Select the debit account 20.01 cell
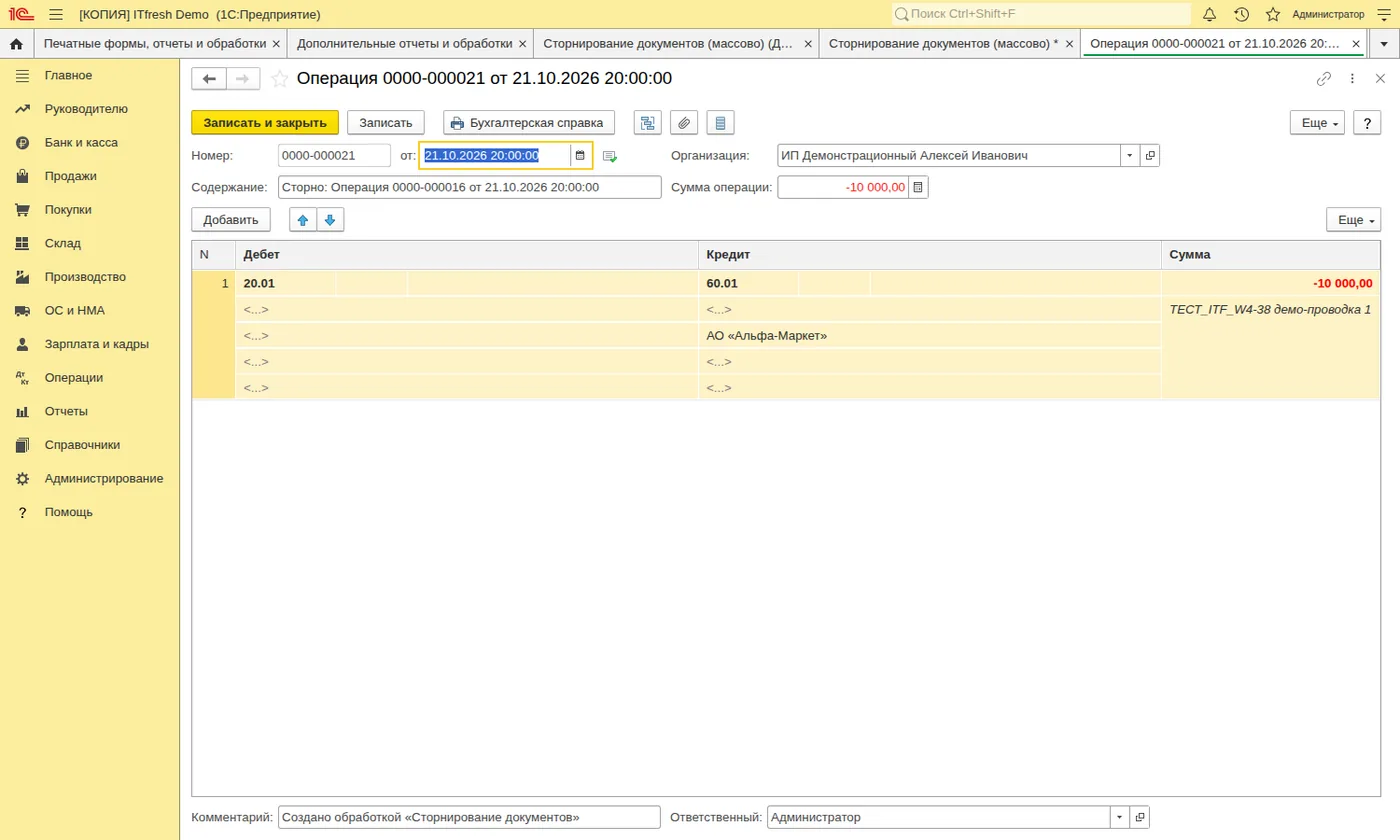This screenshot has width=1400, height=840. click(x=285, y=283)
